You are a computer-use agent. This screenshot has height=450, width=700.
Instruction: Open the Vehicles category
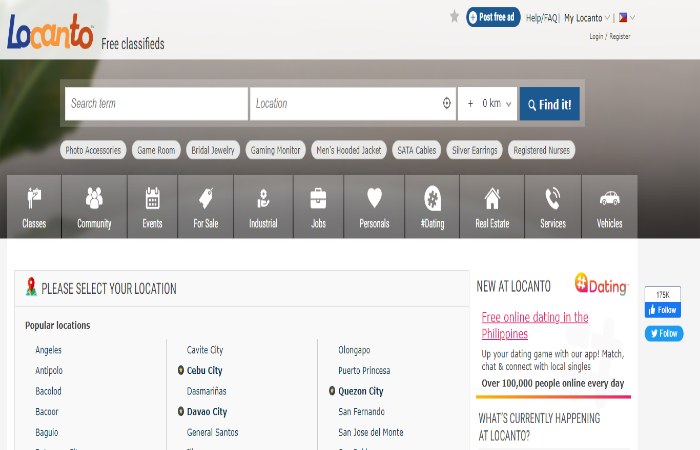[610, 207]
